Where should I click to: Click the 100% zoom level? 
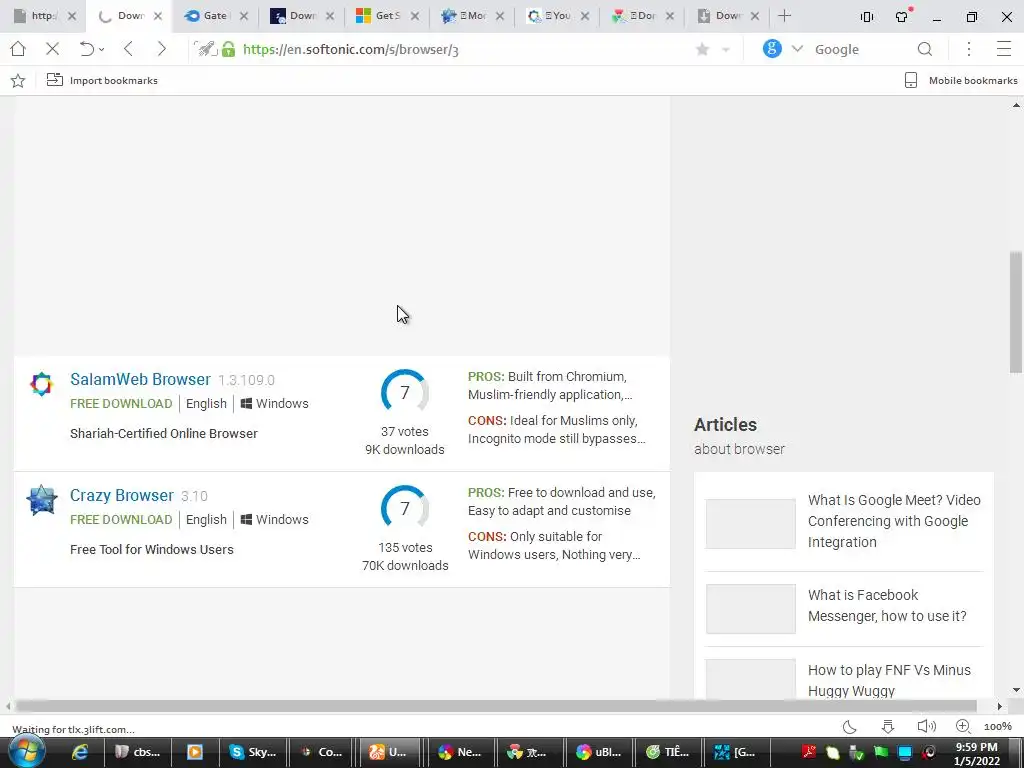(x=997, y=727)
